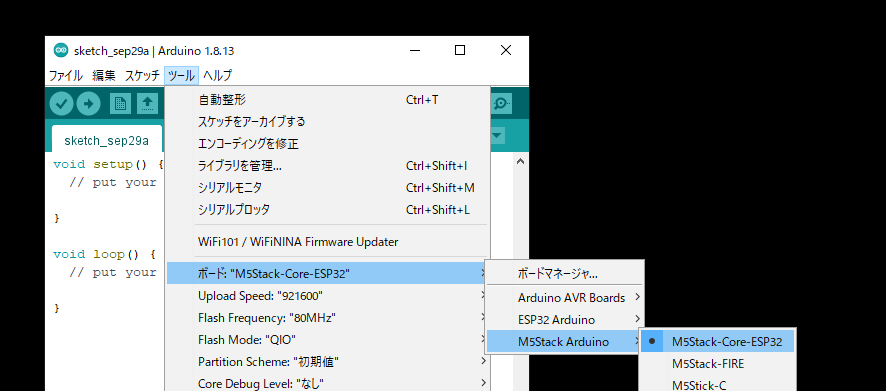886x391 pixels.
Task: Open the tab dropdown arrow under toolbar
Action: [497, 136]
